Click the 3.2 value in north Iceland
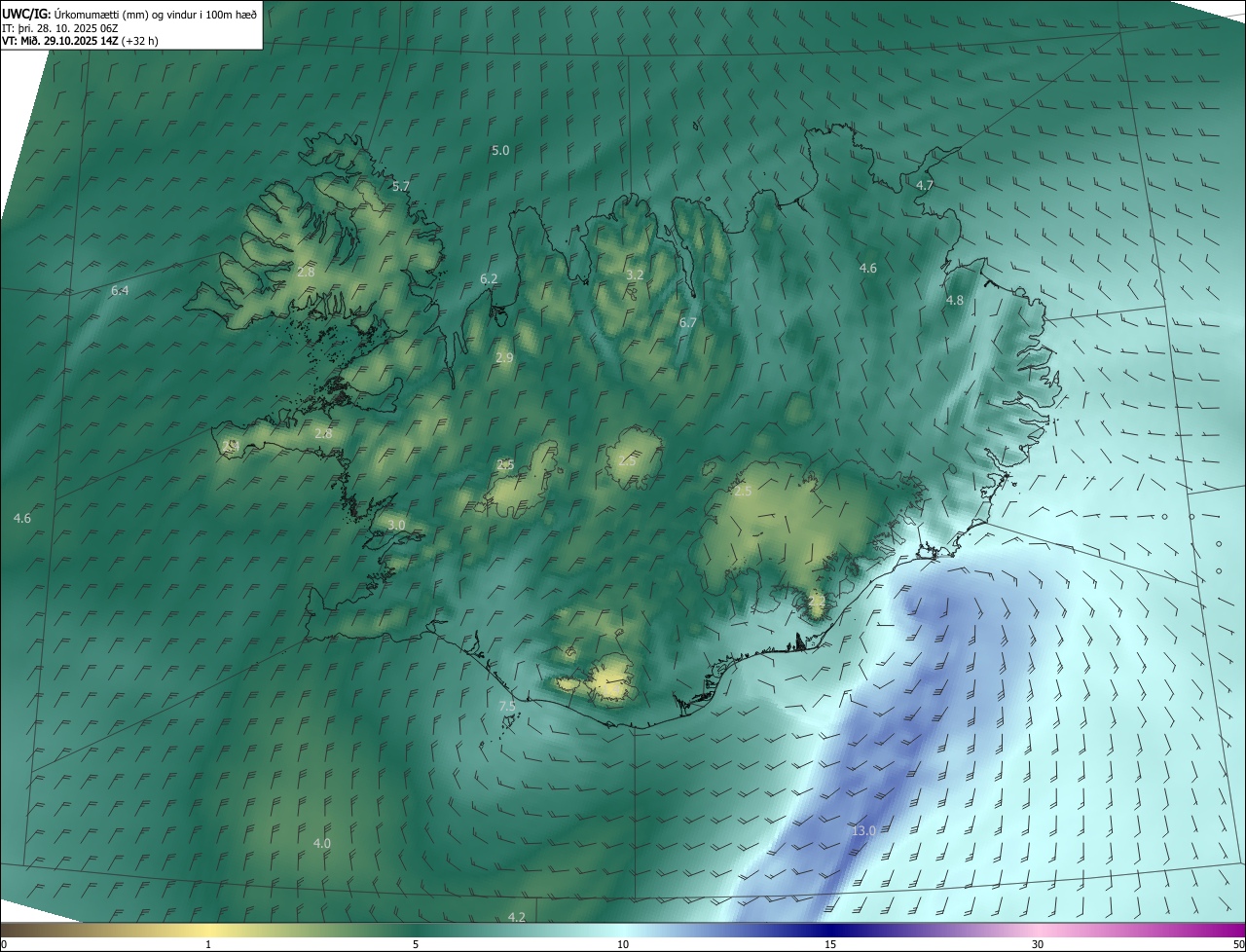 click(x=635, y=275)
